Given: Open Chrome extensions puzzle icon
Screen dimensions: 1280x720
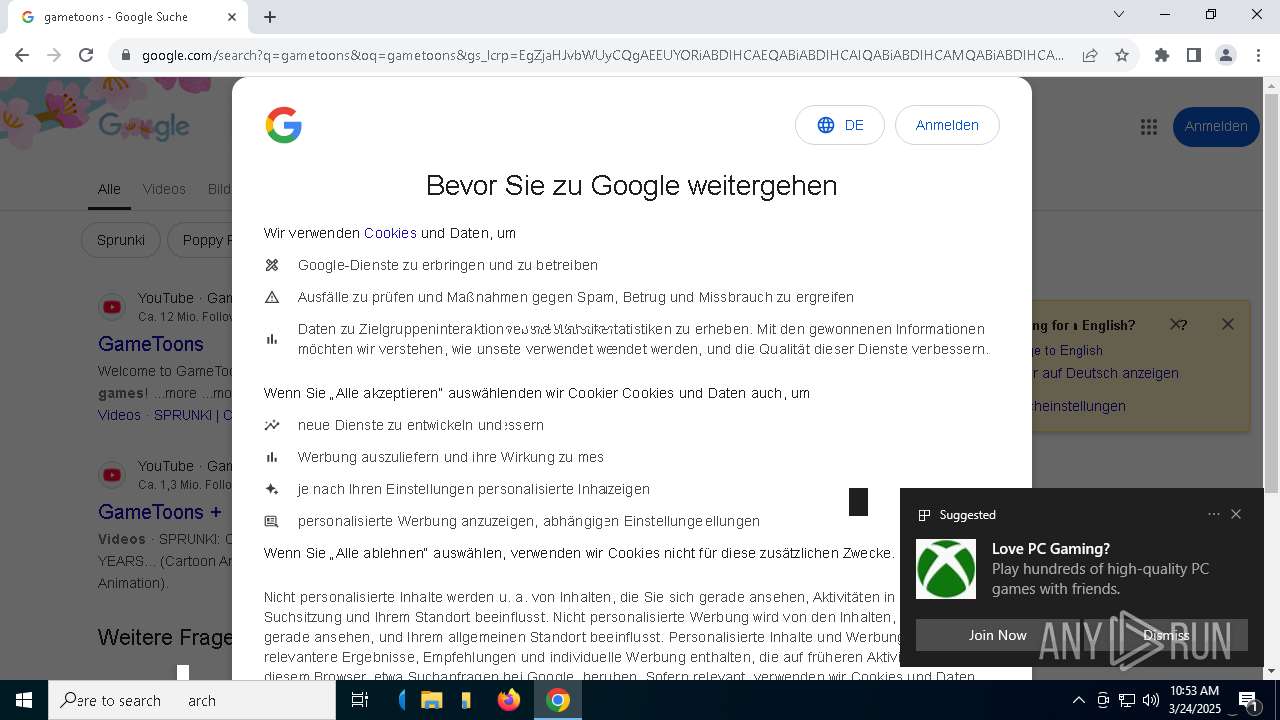Looking at the screenshot, I should pyautogui.click(x=1162, y=55).
